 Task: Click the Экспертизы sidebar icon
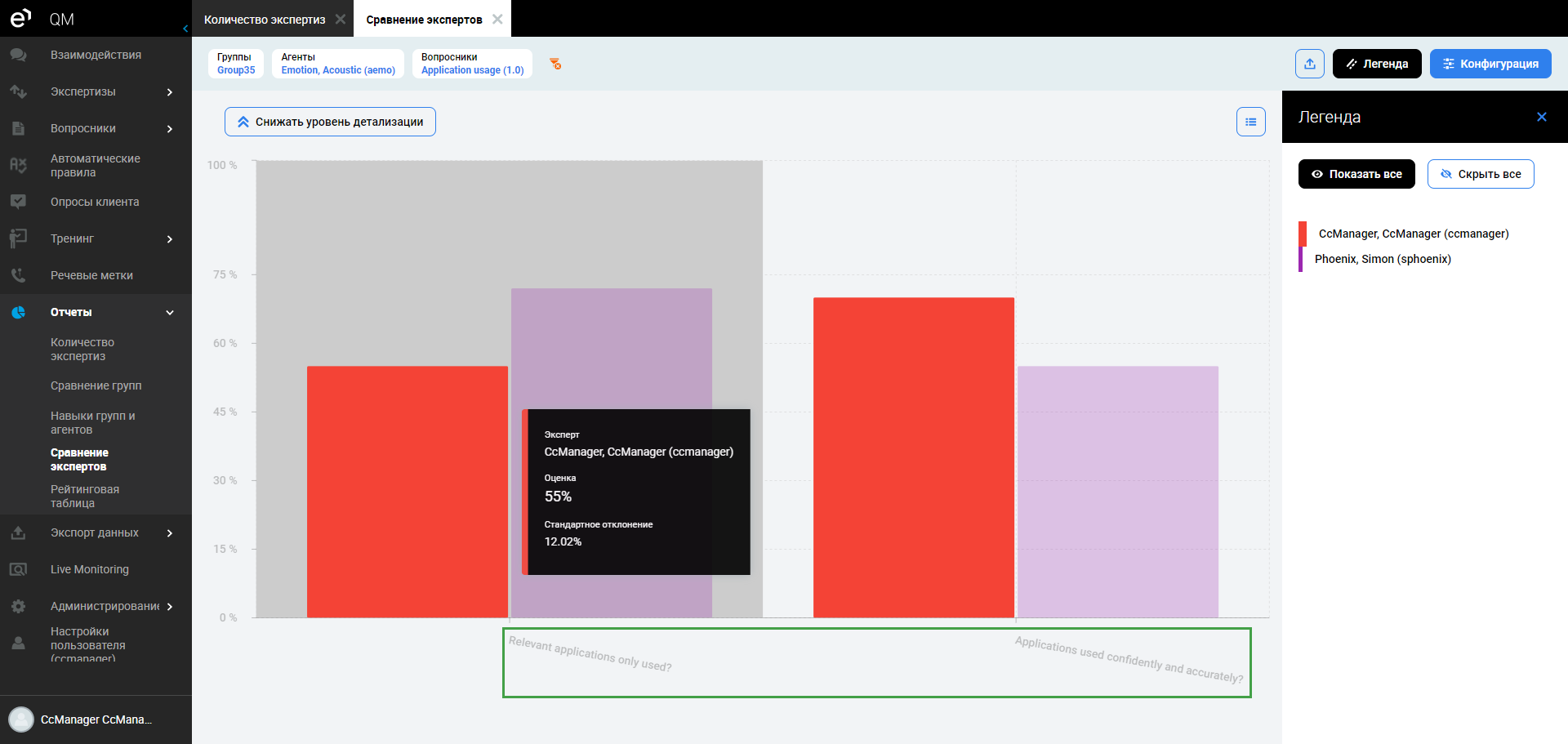coord(18,91)
